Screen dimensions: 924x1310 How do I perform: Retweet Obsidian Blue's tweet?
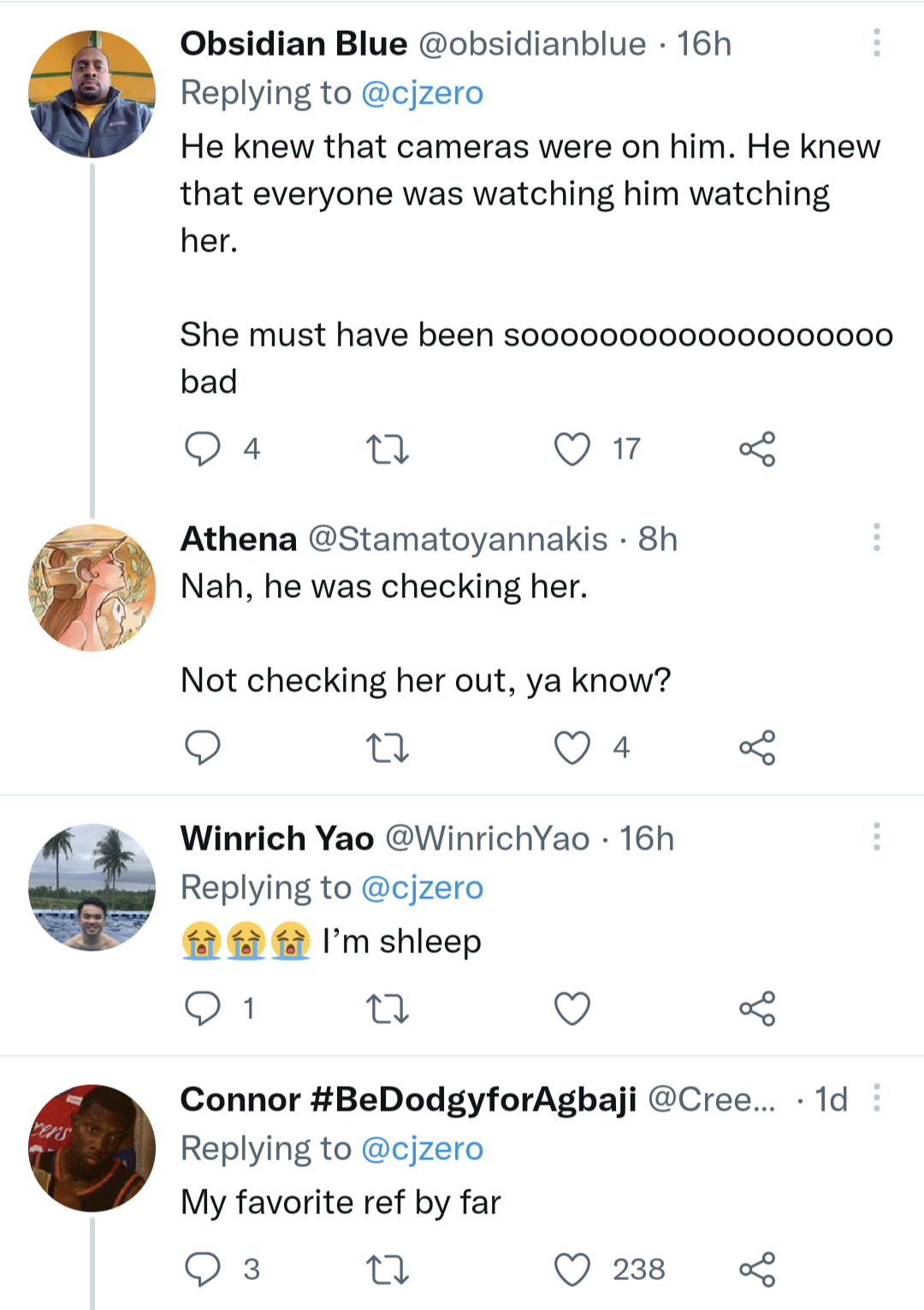pyautogui.click(x=388, y=448)
